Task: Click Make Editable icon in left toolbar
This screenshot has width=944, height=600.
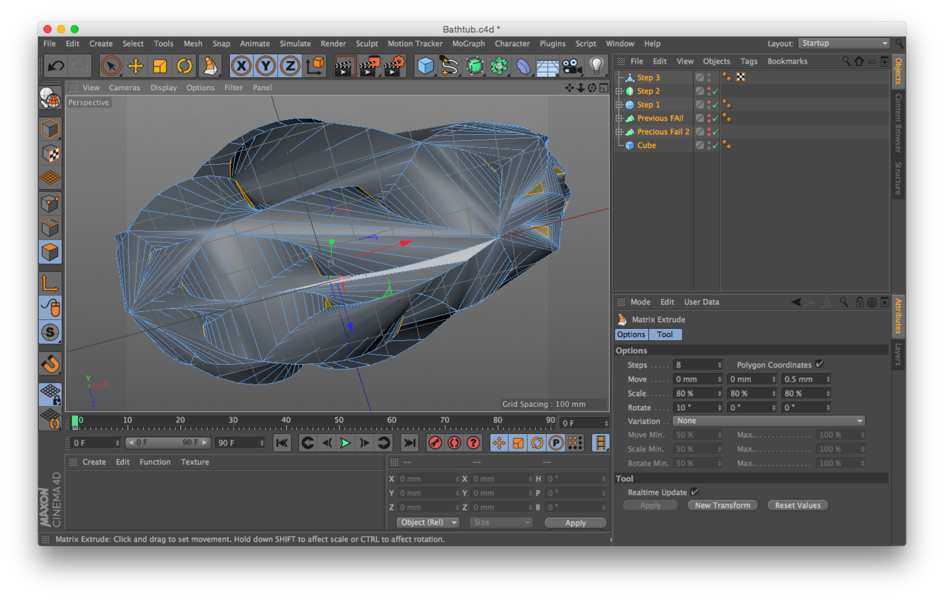Action: (51, 97)
